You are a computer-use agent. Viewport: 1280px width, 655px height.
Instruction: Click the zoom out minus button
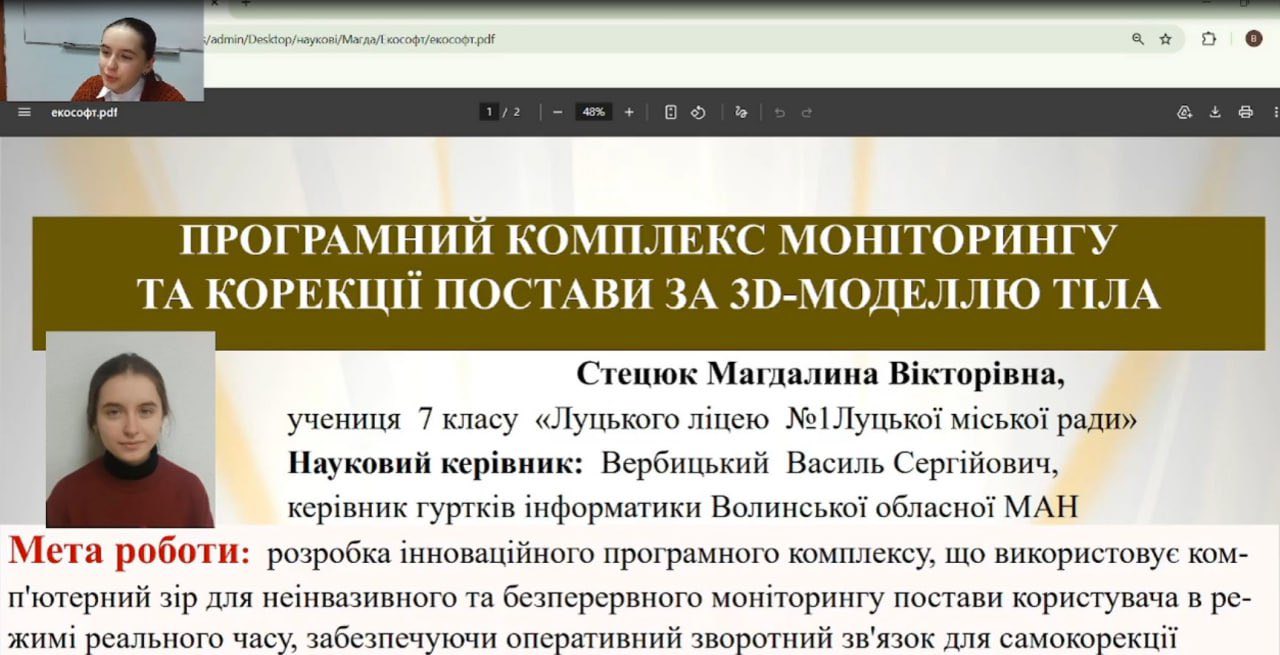557,112
